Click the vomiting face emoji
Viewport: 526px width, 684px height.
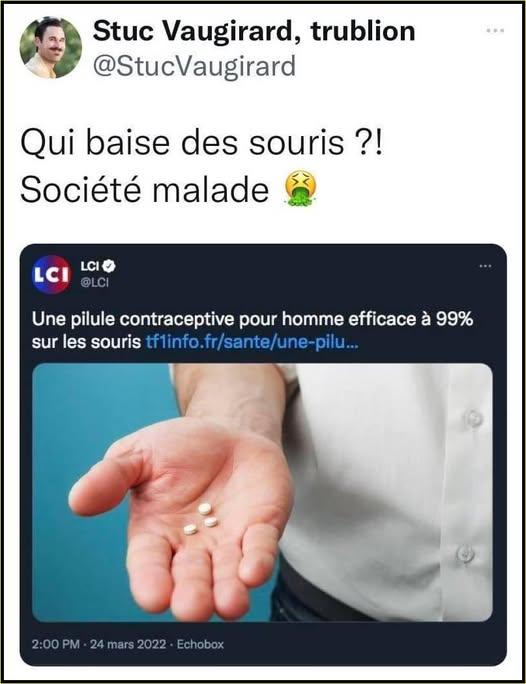(x=300, y=188)
